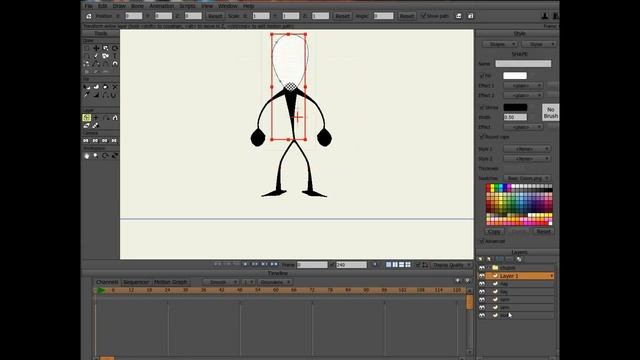Open the Swatches Basic Colors dropdown

[527, 178]
